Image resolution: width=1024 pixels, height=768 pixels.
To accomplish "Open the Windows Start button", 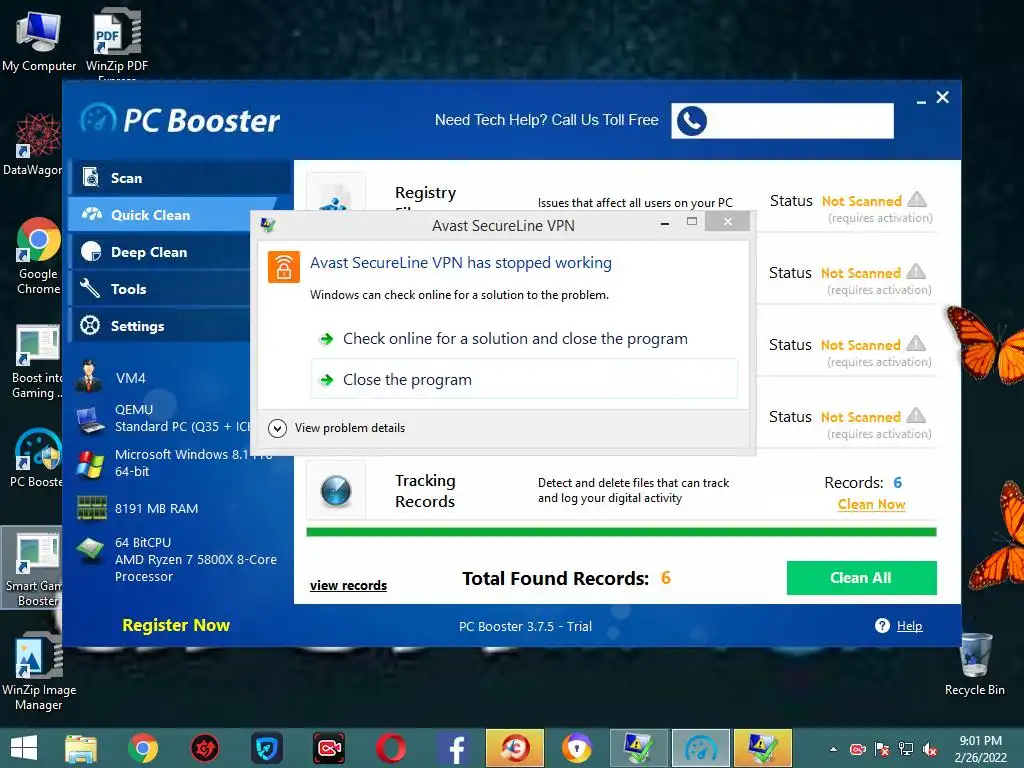I will click(24, 748).
